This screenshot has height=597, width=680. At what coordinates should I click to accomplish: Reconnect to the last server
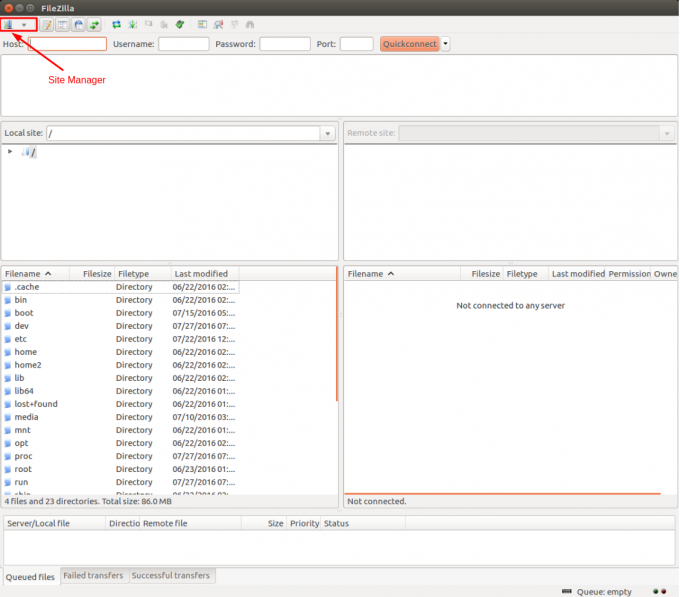[x=180, y=25]
